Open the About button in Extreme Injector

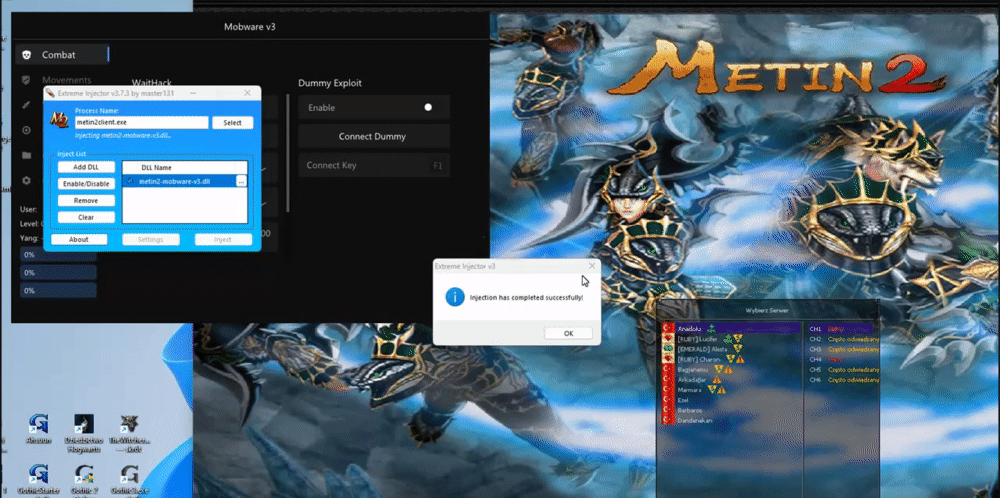coord(79,240)
